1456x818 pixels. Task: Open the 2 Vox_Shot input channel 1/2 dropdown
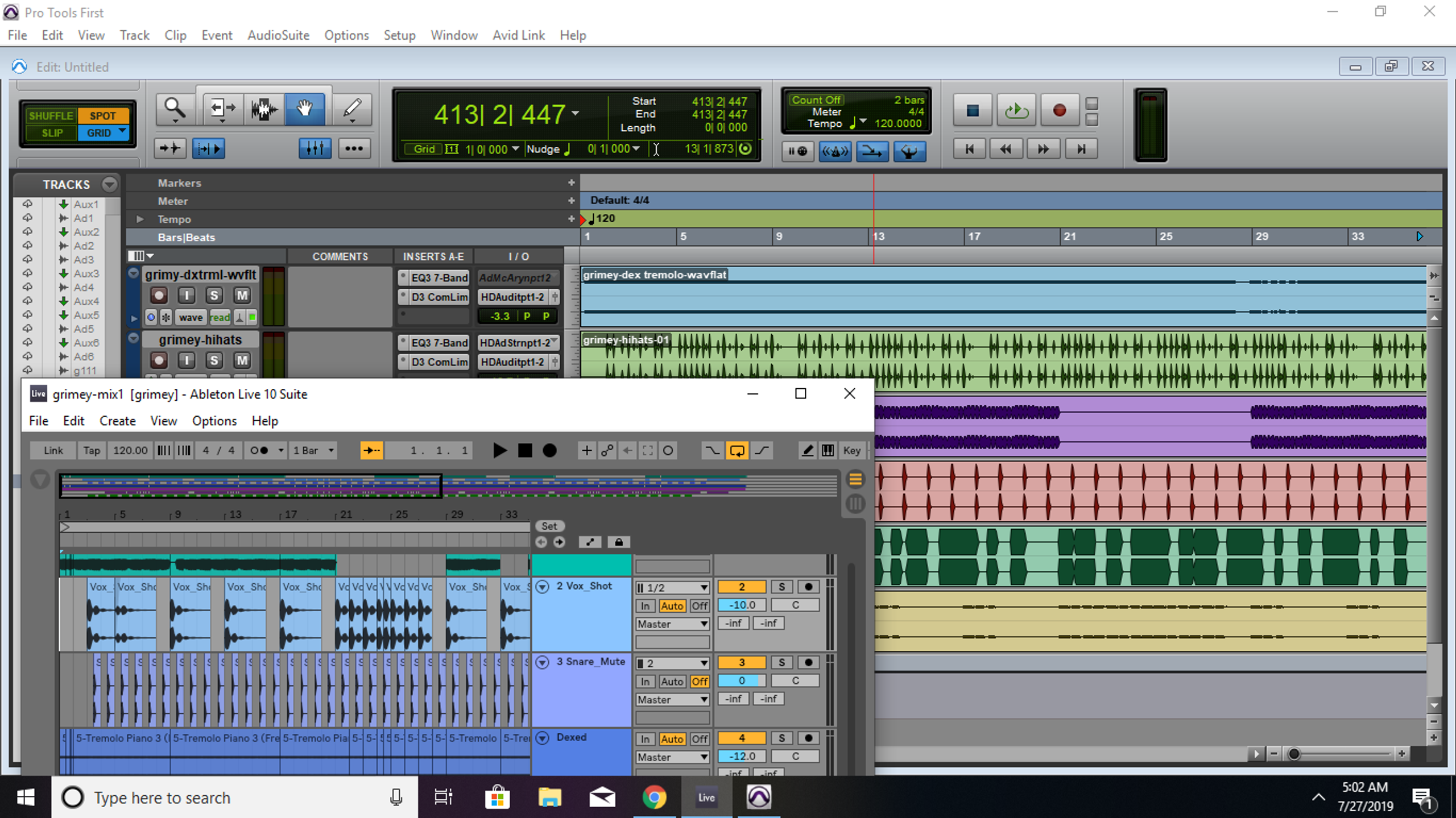672,588
